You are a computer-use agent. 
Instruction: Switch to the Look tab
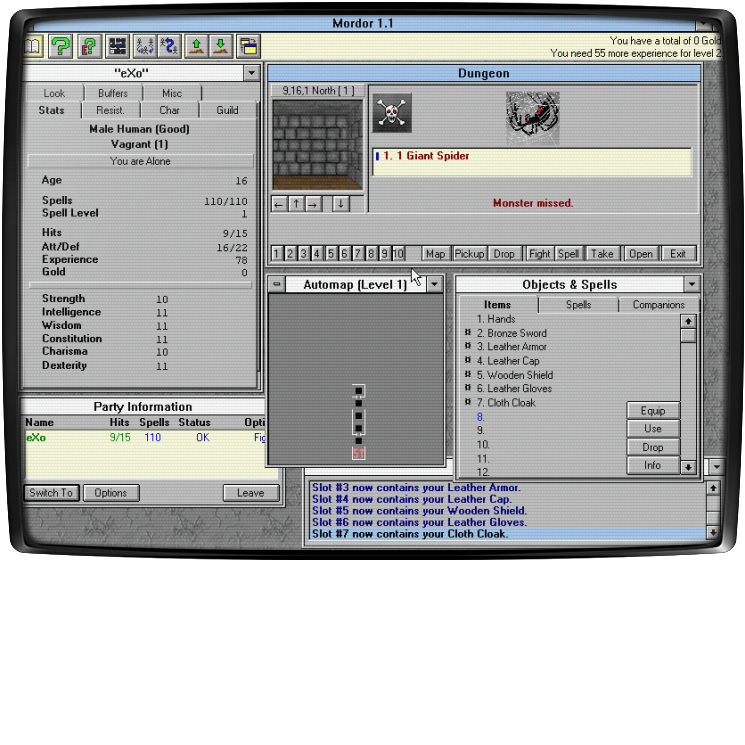(x=54, y=93)
